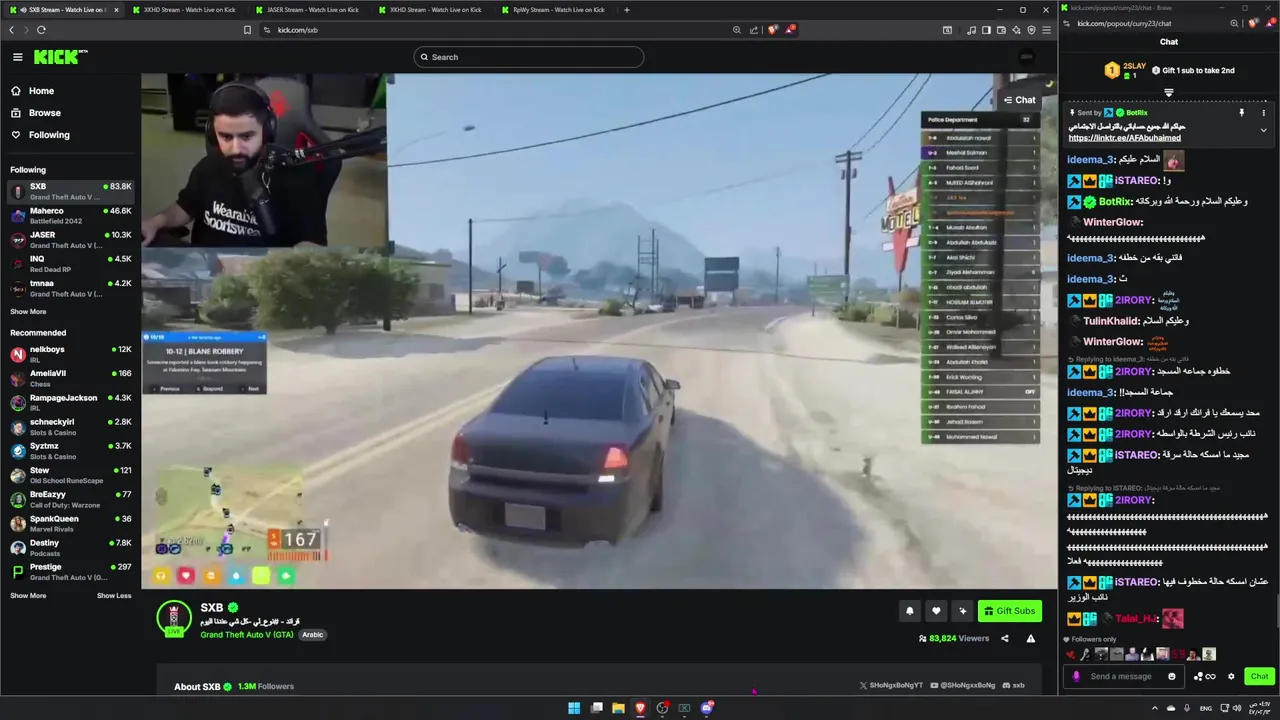Reload the kick.com/sxb page
Screen dimensions: 1280x720
pos(41,30)
